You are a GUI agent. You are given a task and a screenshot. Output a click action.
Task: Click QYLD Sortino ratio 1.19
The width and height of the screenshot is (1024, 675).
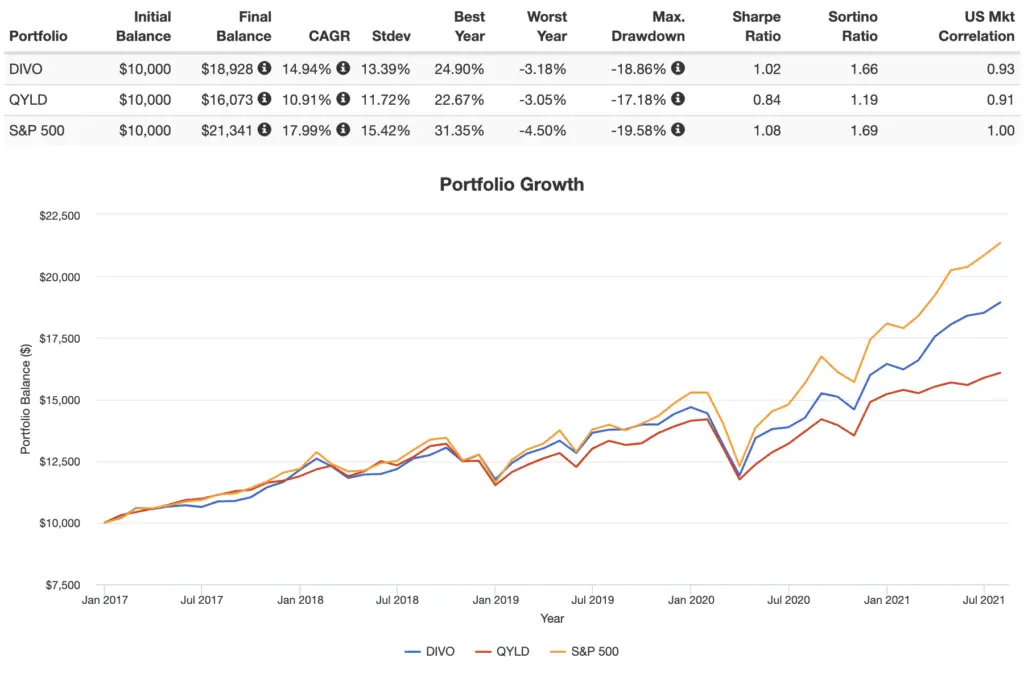[864, 99]
